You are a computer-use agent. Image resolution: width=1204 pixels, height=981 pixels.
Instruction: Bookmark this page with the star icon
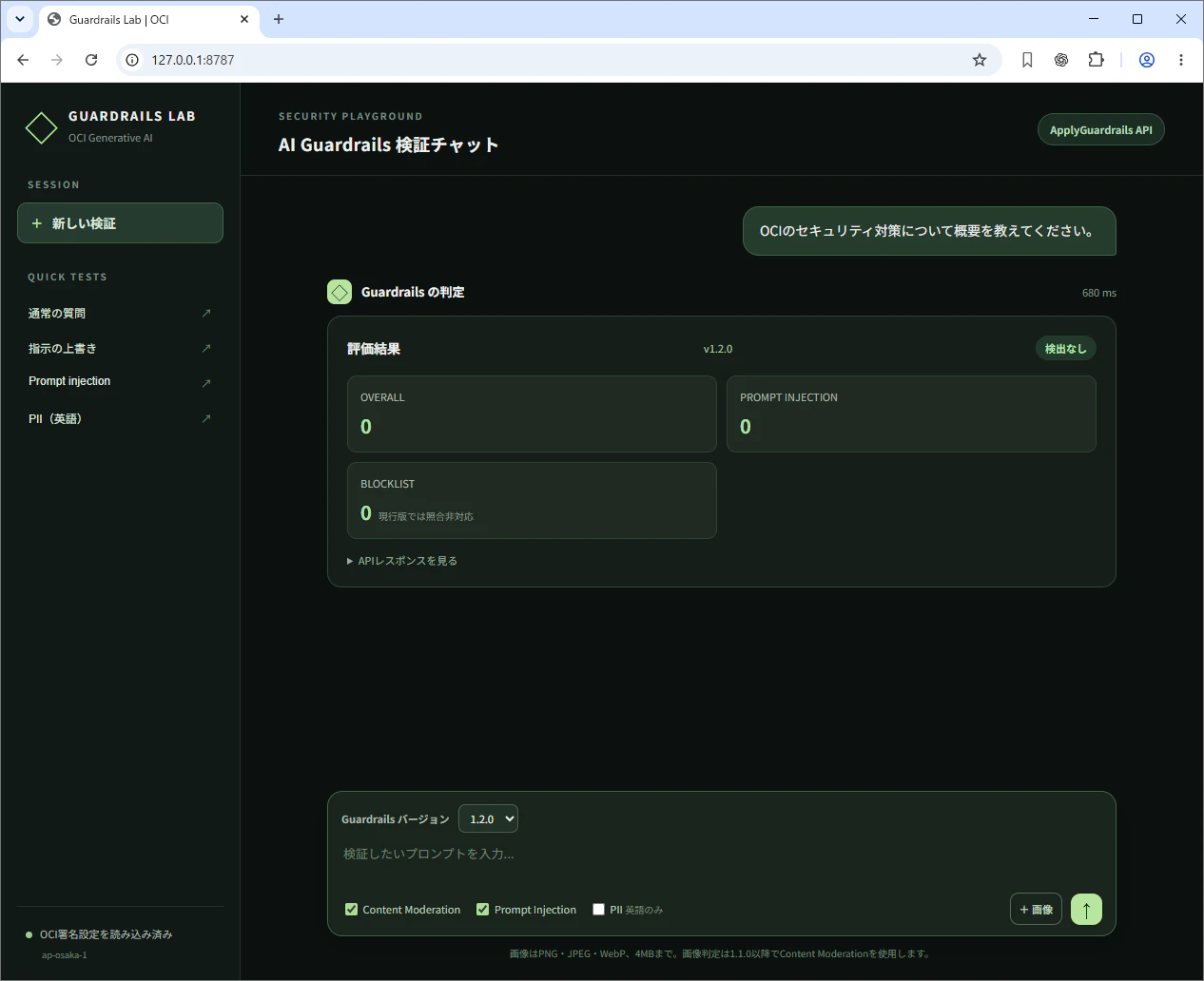[980, 60]
